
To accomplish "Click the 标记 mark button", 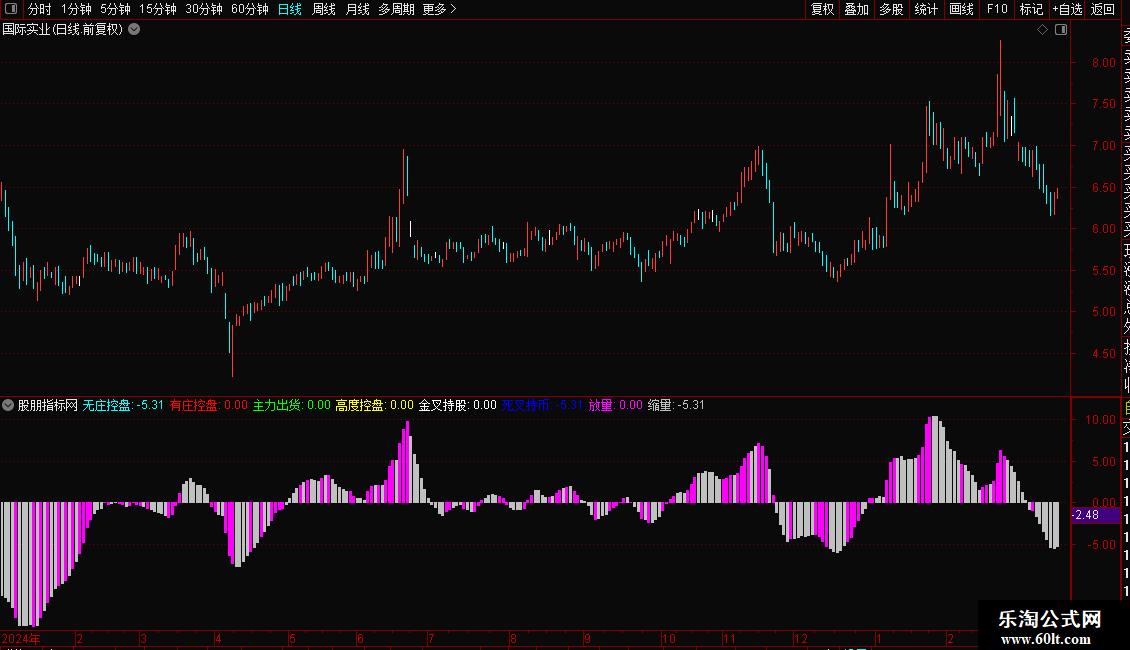I will 1031,9.
